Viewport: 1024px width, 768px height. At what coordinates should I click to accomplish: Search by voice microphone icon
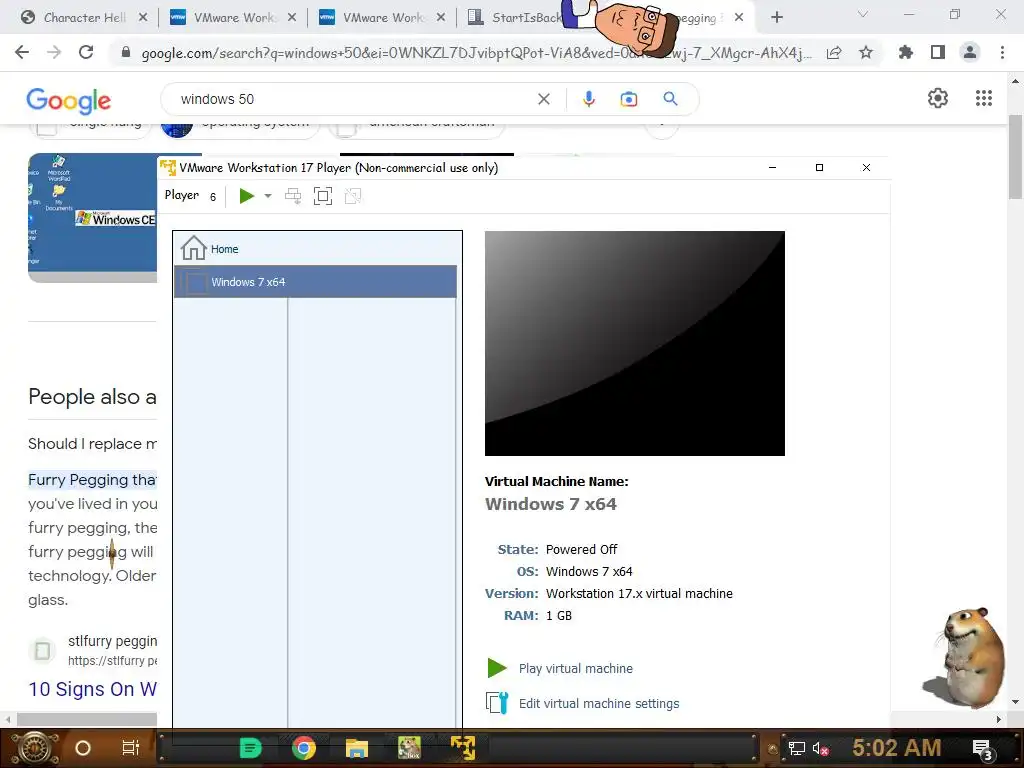588,99
